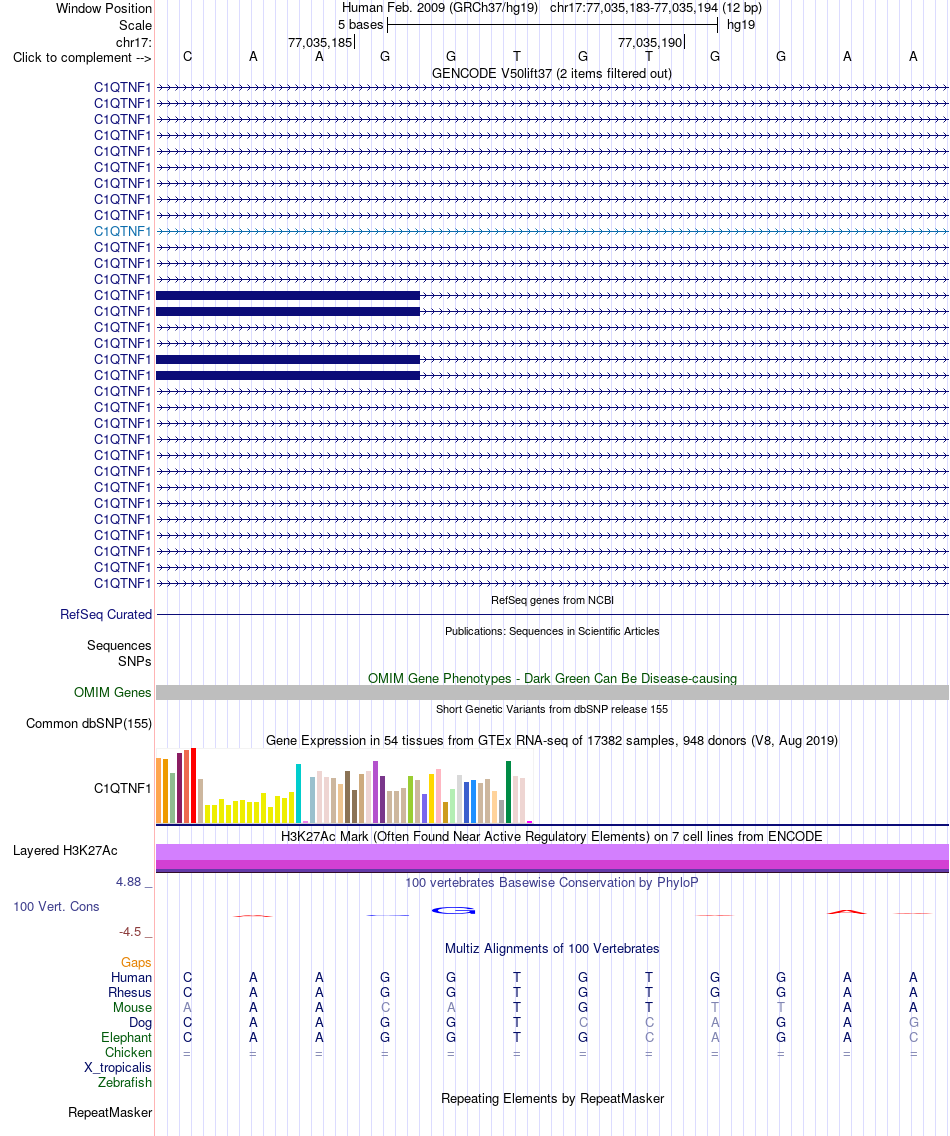This screenshot has width=950, height=1136.
Task: Open the GENCODE V50lift37 track title
Action: pyautogui.click(x=551, y=73)
